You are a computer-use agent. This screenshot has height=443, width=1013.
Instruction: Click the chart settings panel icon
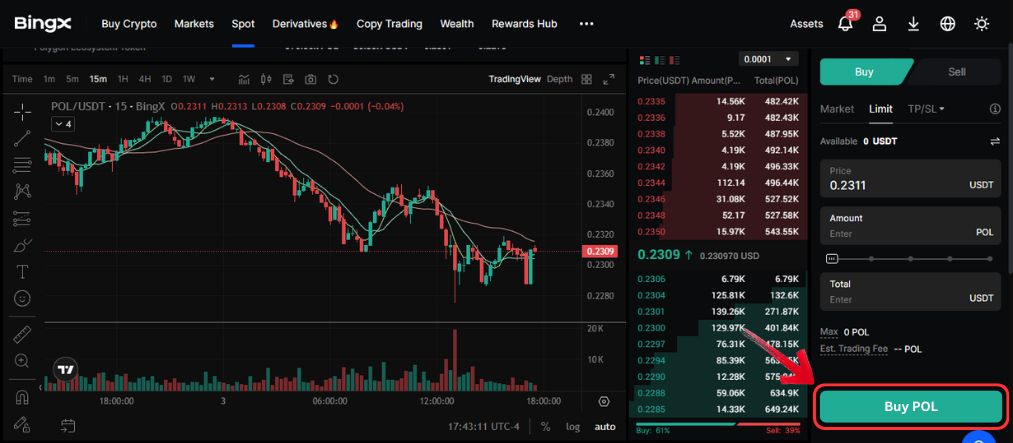pos(288,79)
